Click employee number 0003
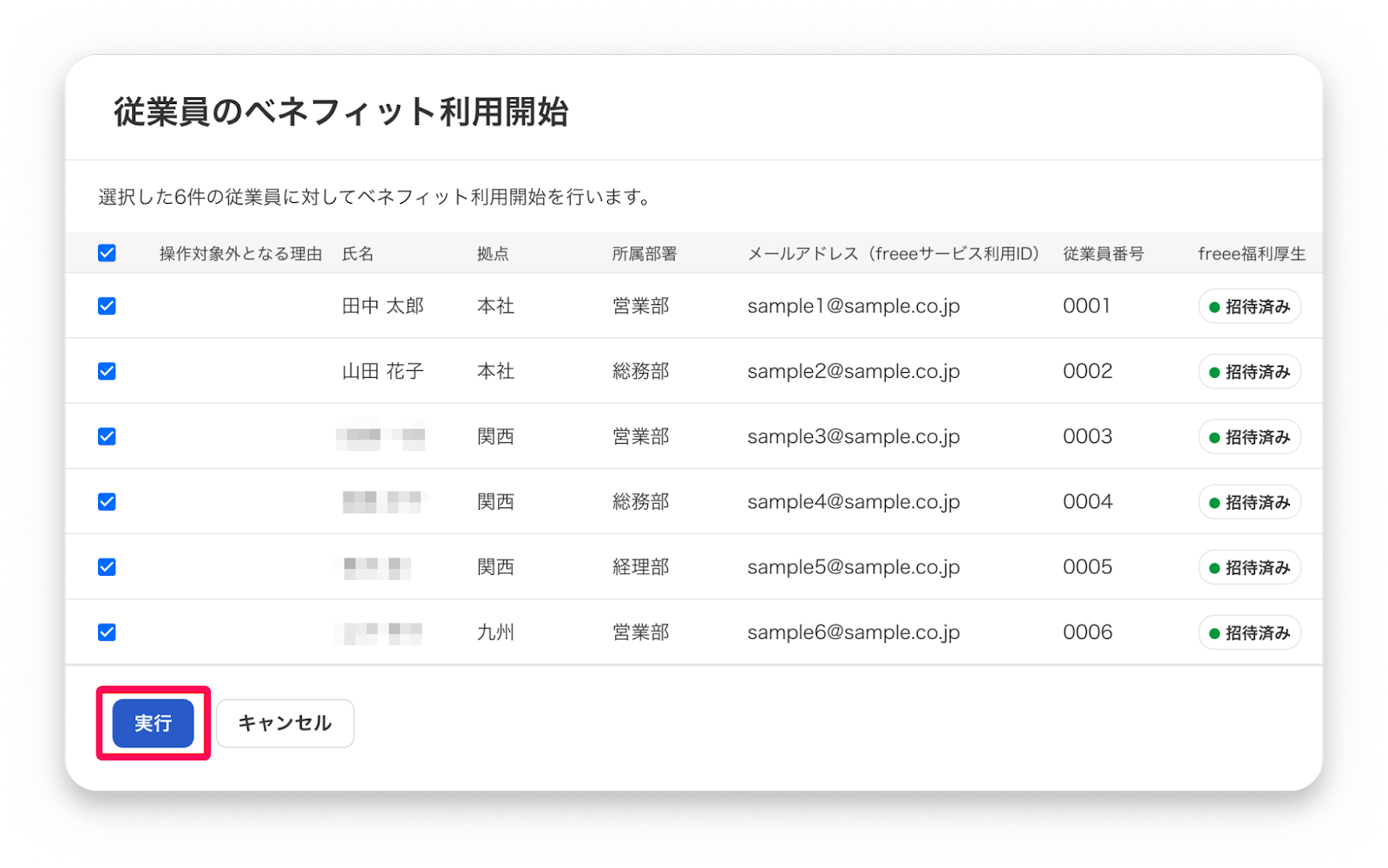The height and width of the screenshot is (868, 1388). point(1087,436)
